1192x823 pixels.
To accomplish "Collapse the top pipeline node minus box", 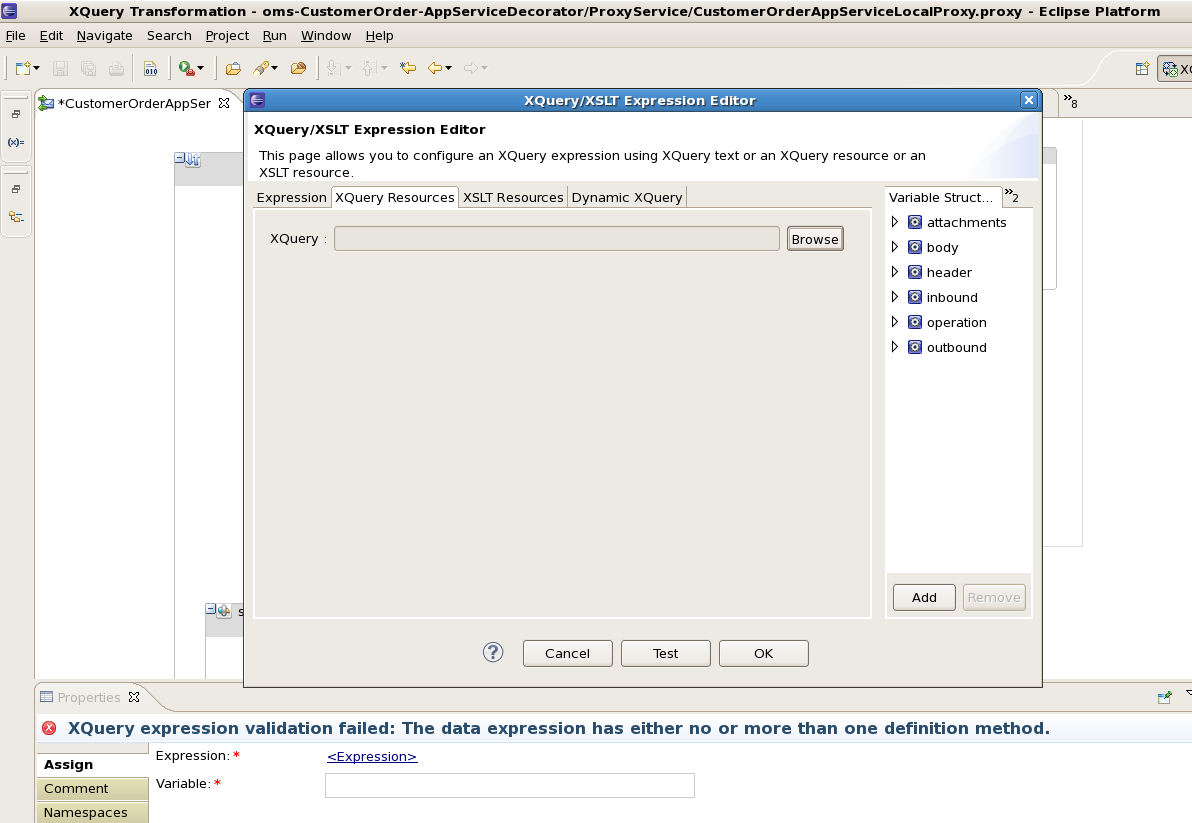I will [179, 158].
